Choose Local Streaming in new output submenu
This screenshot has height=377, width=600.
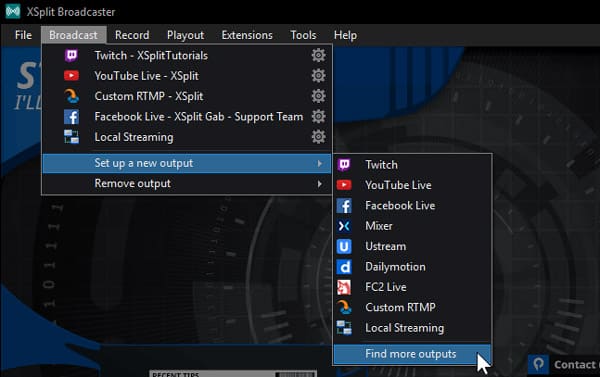point(412,328)
